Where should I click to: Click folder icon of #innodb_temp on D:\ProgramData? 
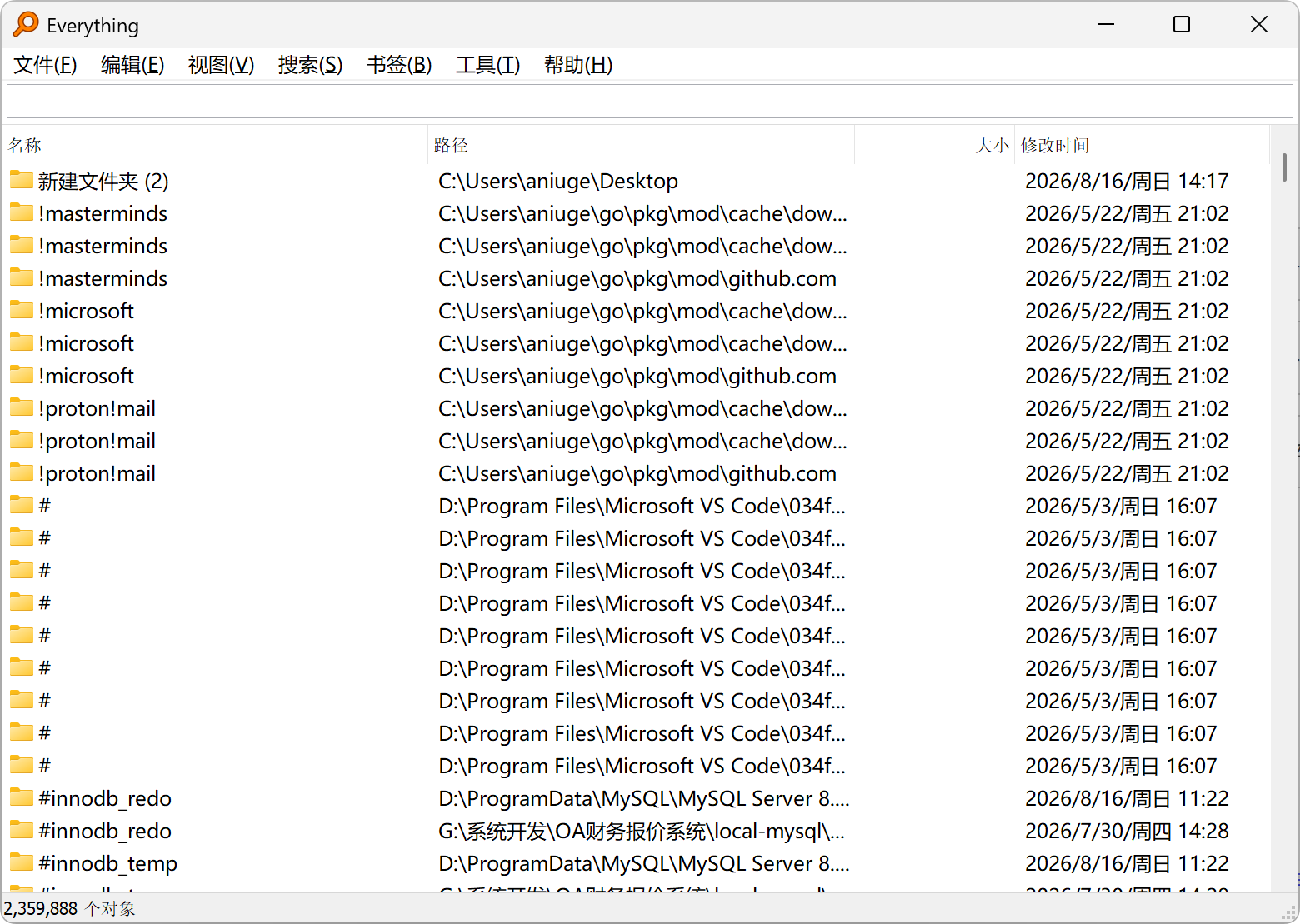pyautogui.click(x=22, y=862)
